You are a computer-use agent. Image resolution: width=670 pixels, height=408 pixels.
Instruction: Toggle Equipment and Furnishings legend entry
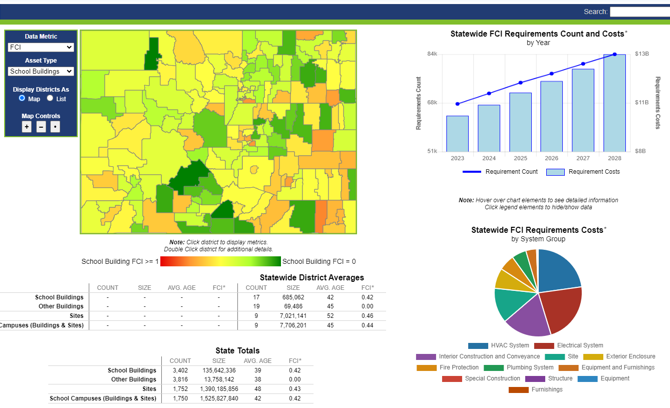[606, 367]
